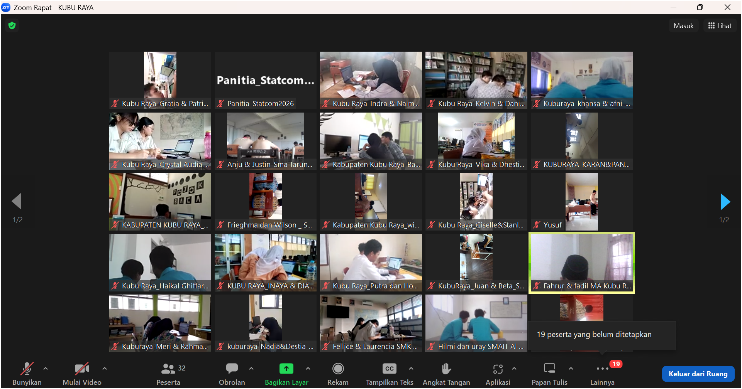742x389 pixels.
Task: Go to next gallery page arrow
Action: click(725, 202)
